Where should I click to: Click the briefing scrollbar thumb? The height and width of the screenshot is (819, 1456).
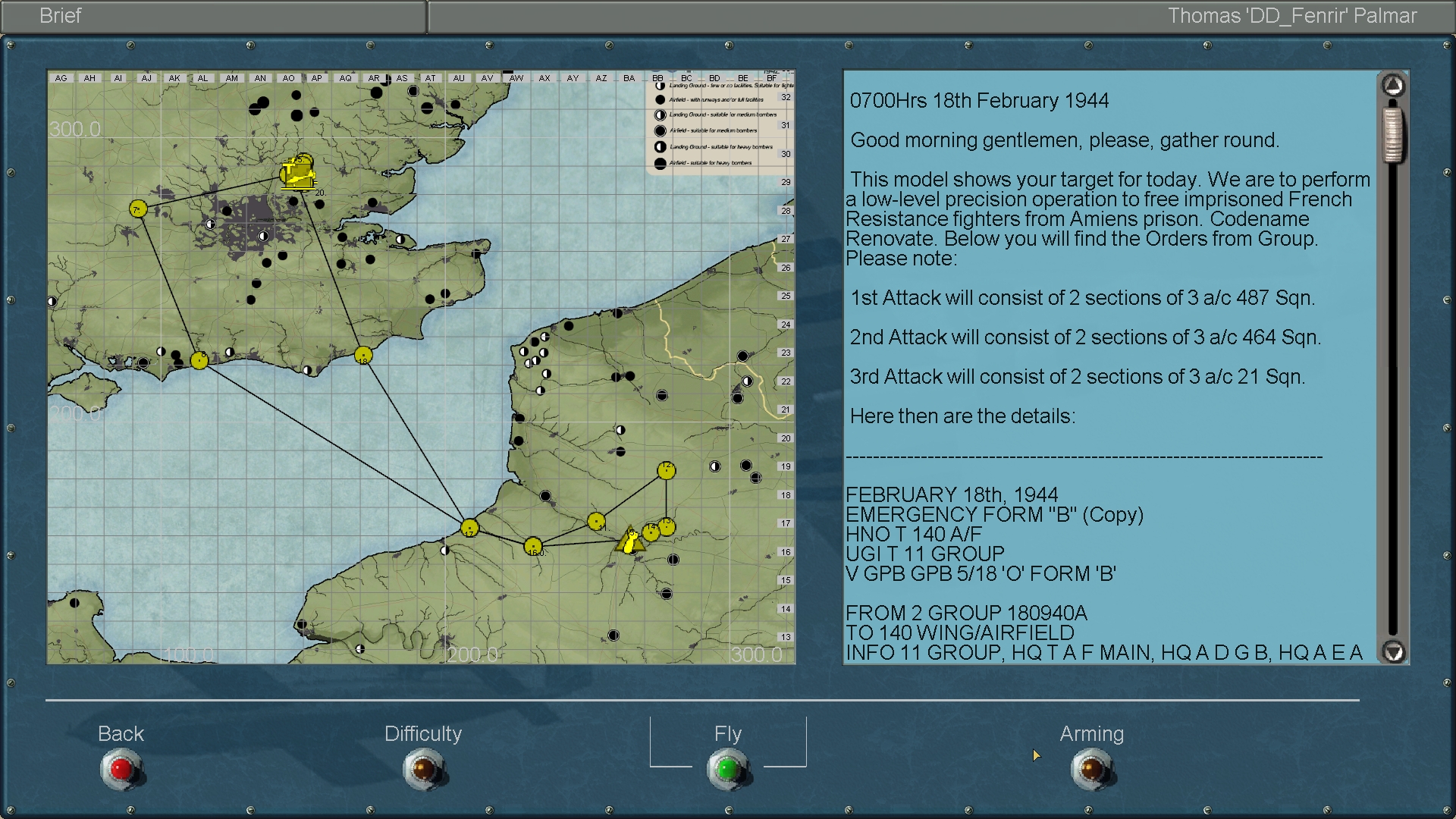point(1393,135)
